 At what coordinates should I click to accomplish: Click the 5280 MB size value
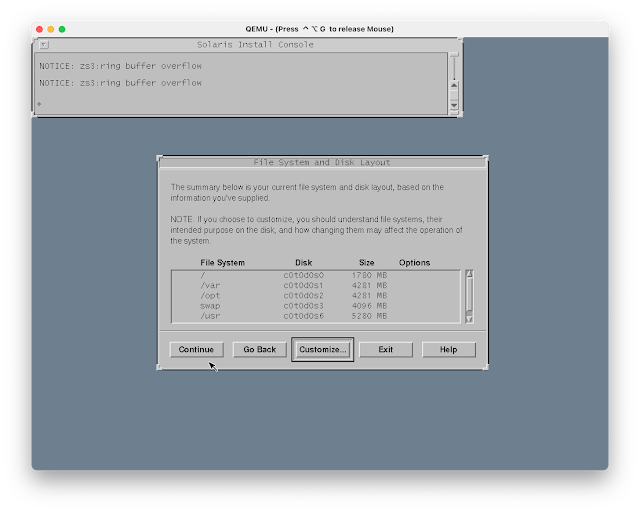[x=369, y=316]
